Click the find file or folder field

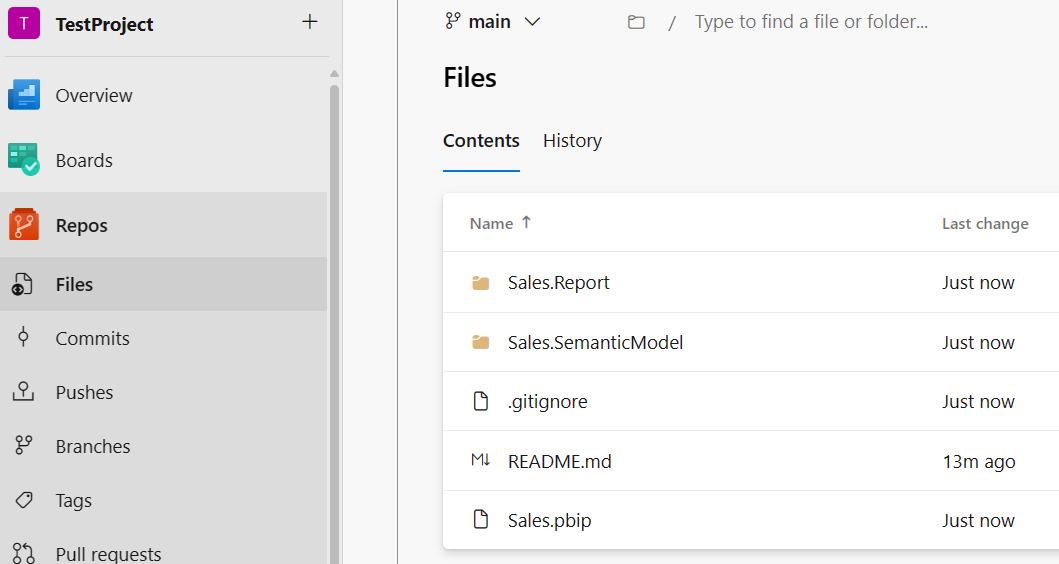[810, 22]
